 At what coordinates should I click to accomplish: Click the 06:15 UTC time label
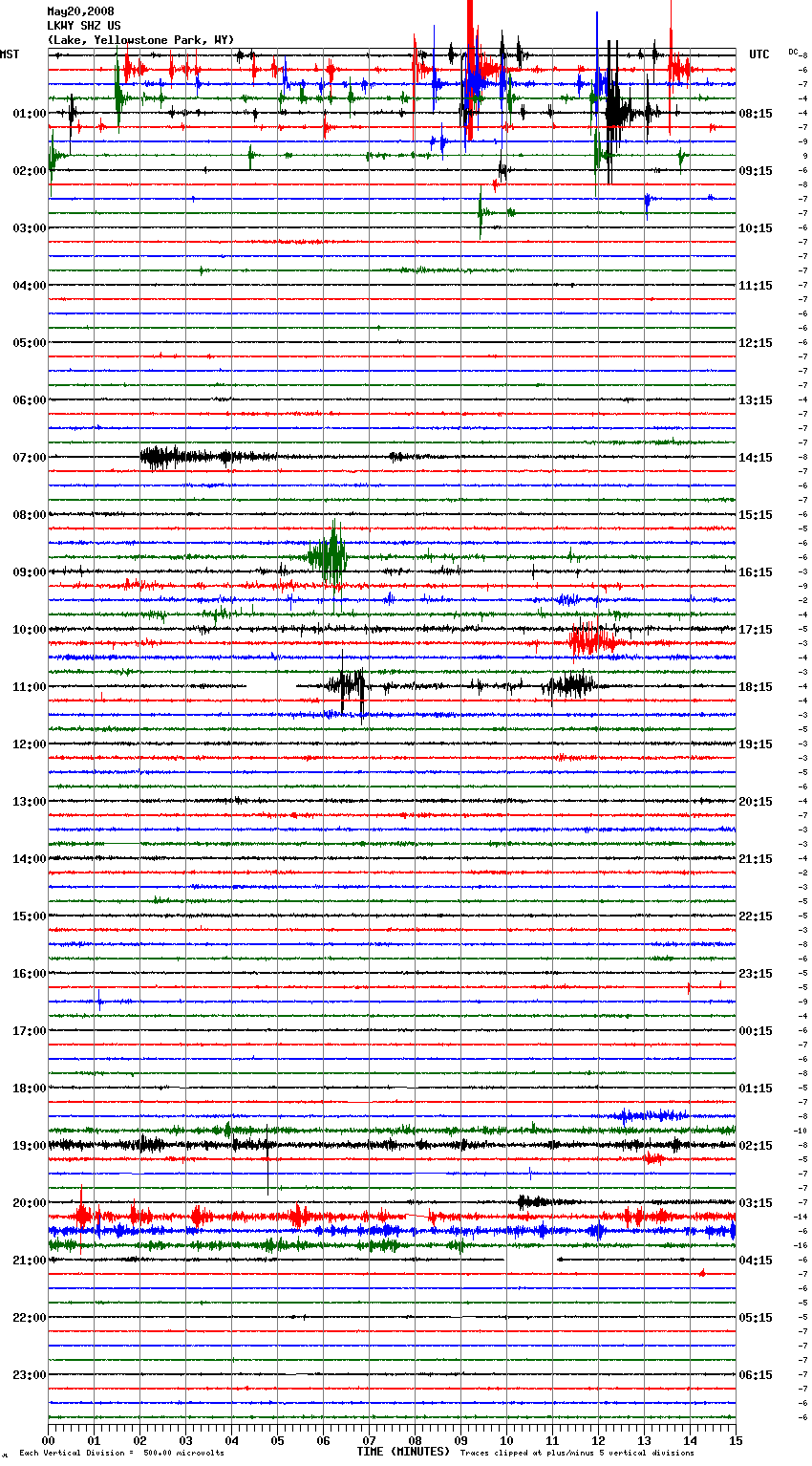tap(756, 1375)
